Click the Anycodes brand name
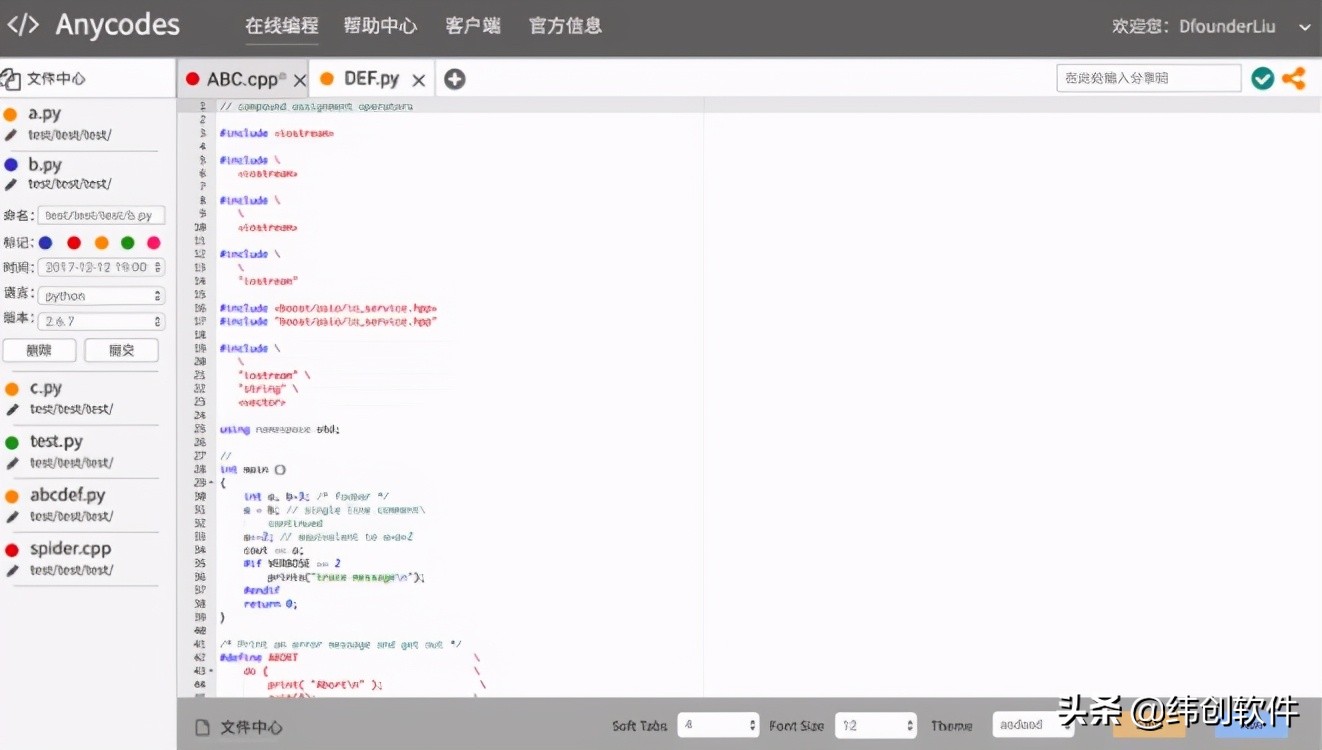The width and height of the screenshot is (1322, 750). (118, 25)
